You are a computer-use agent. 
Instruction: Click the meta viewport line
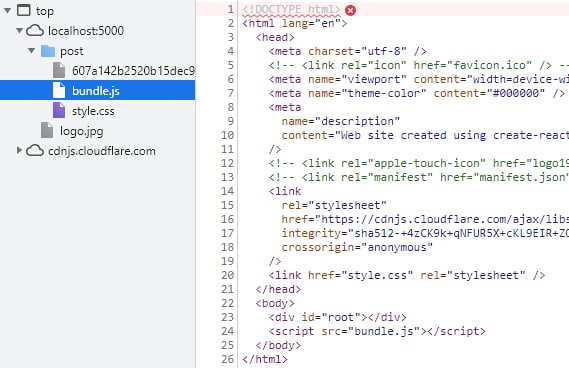pos(419,79)
